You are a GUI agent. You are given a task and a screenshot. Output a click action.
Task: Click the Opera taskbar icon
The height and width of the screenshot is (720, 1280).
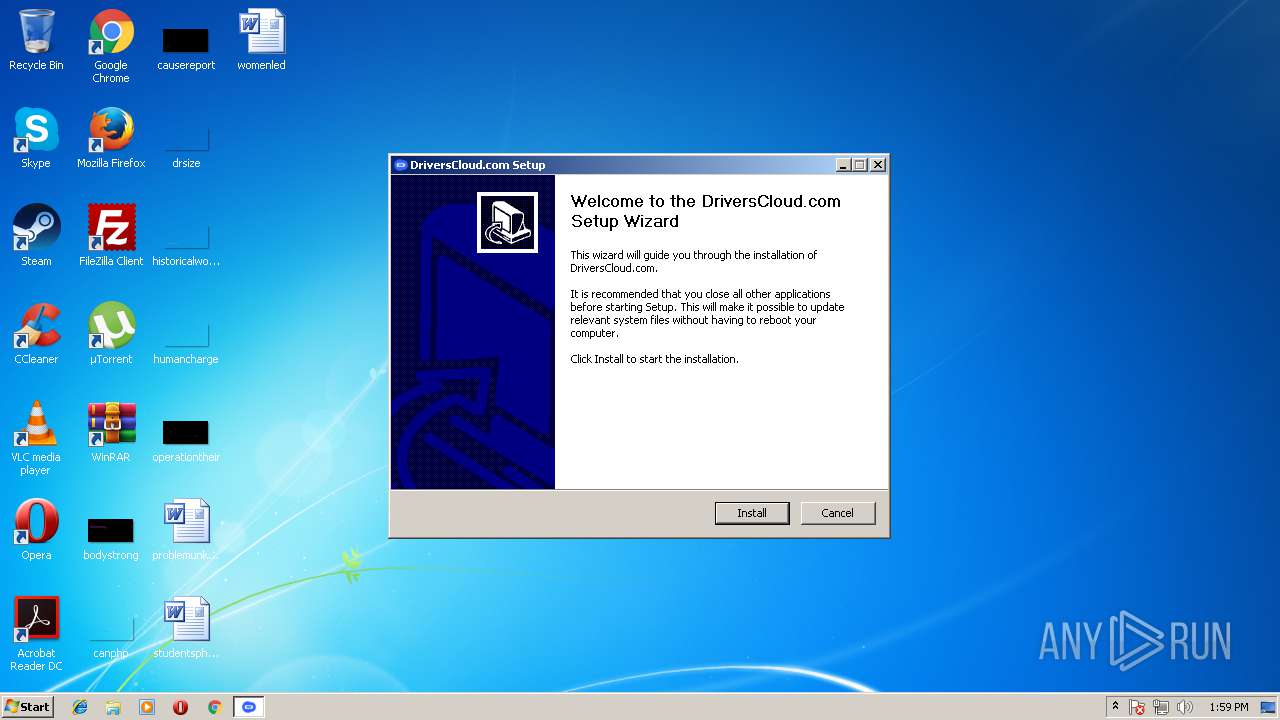click(x=180, y=707)
